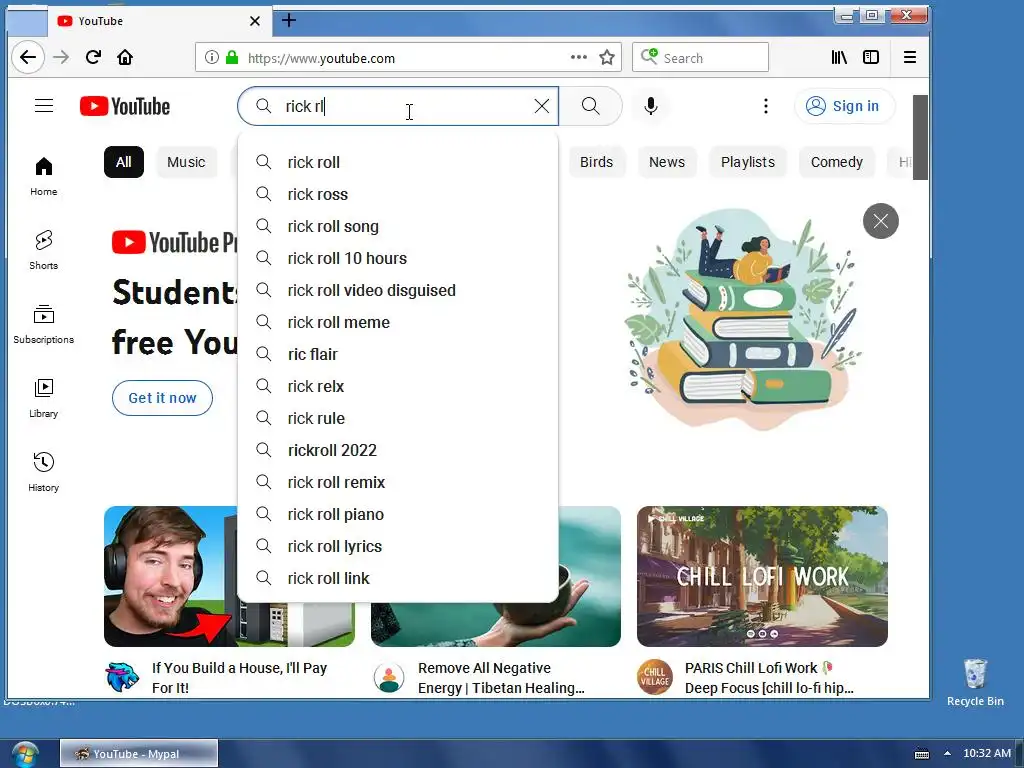
Task: Click Sign in button
Action: (x=844, y=106)
